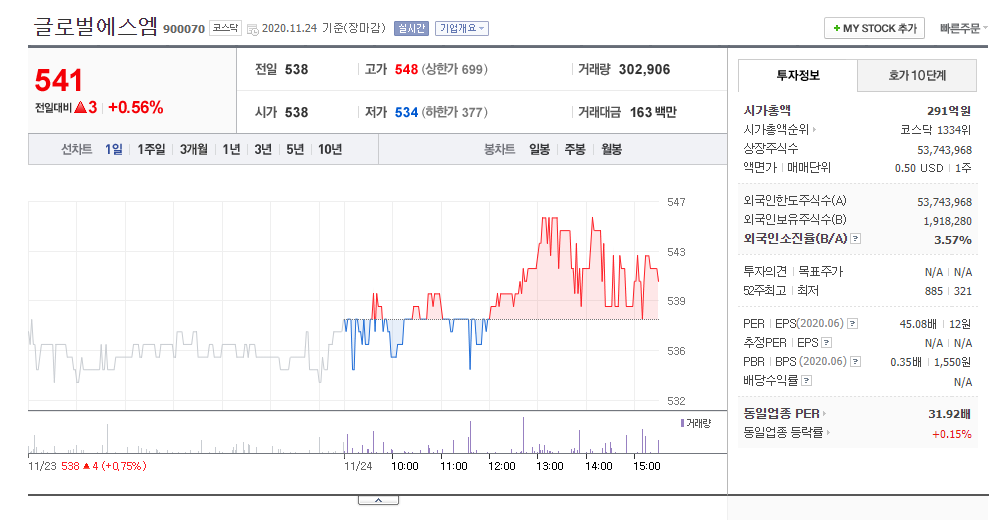Switch chart to 3개월 period
This screenshot has width=1002, height=520.
click(x=194, y=149)
